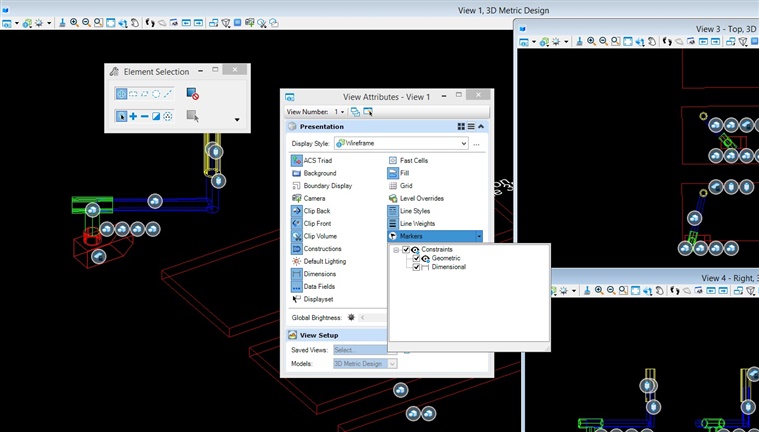Apply attributes to open views button
The height and width of the screenshot is (432, 759).
point(355,112)
